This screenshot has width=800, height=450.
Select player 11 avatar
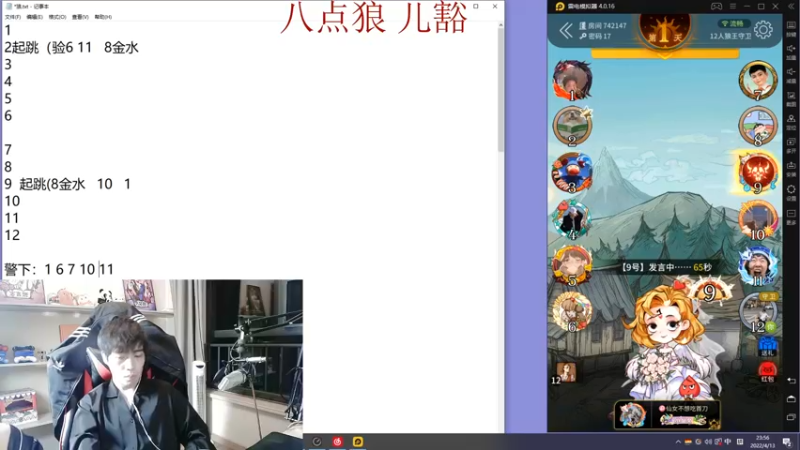click(758, 266)
